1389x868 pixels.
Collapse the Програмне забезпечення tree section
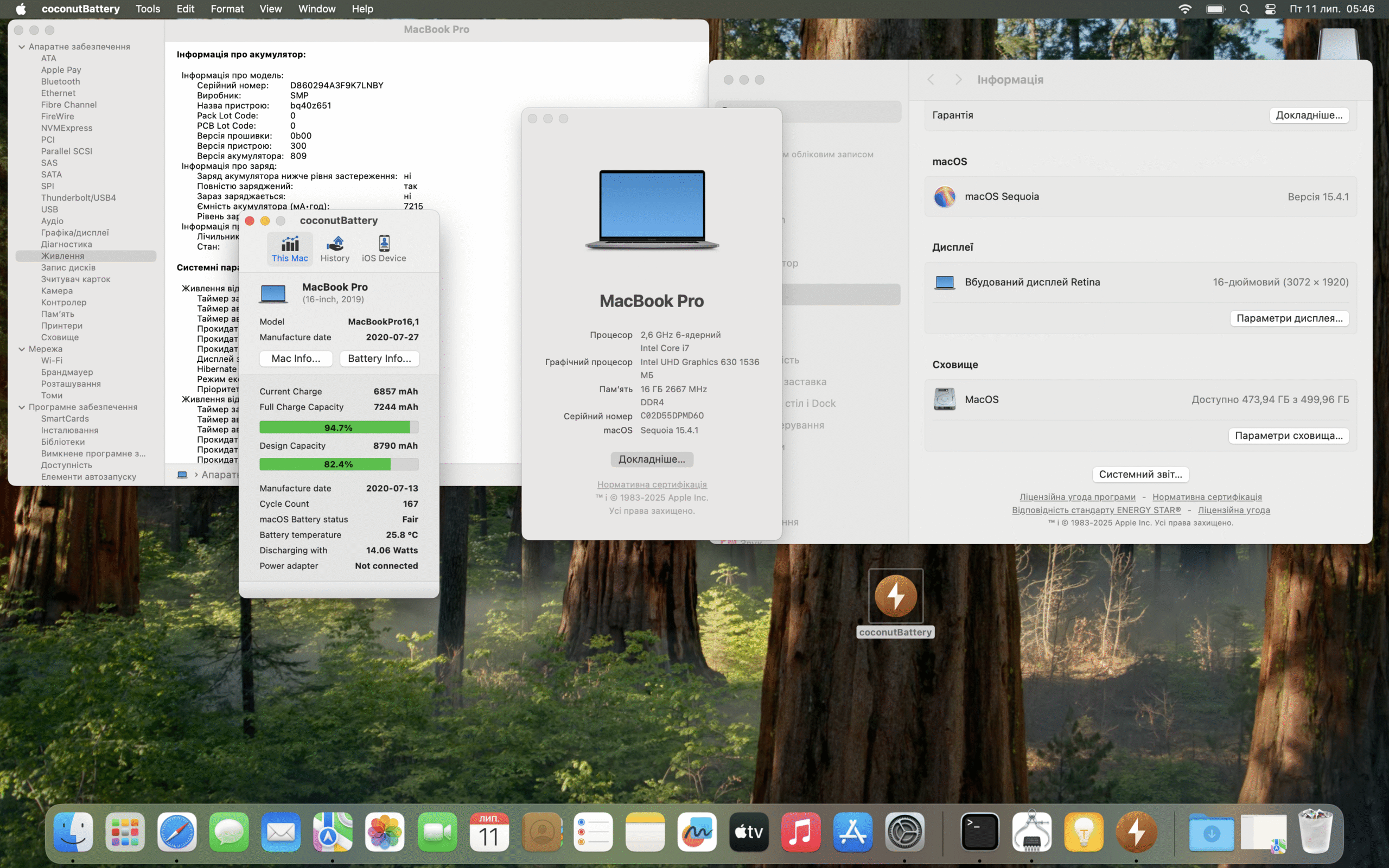pyautogui.click(x=22, y=406)
